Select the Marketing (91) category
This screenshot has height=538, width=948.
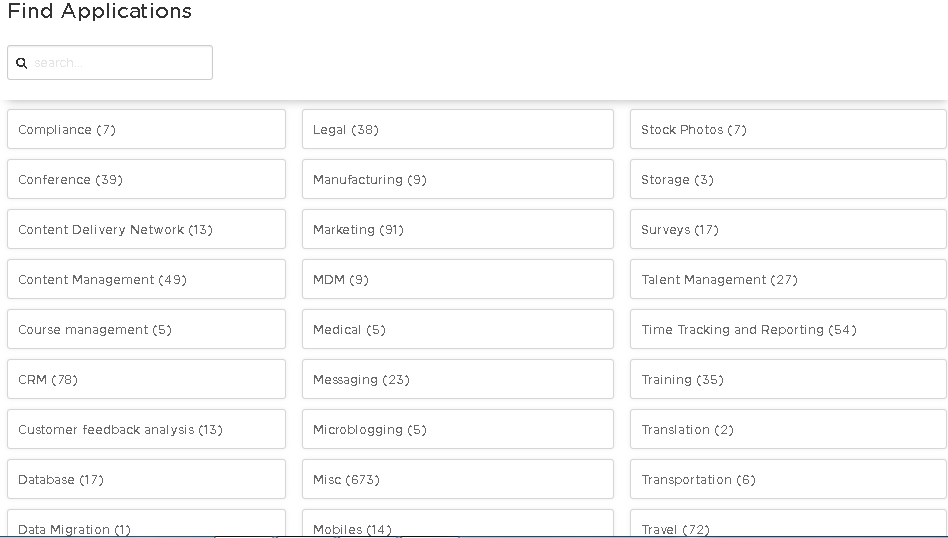point(457,230)
